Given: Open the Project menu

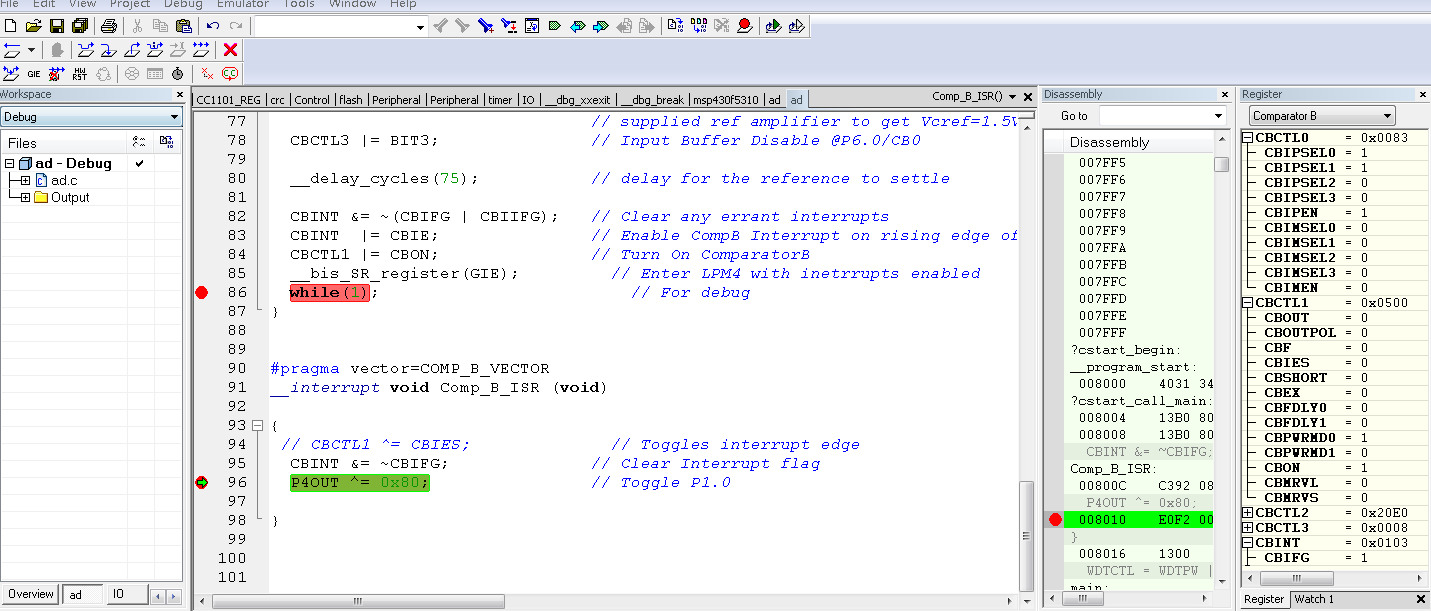Looking at the screenshot, I should point(130,4).
